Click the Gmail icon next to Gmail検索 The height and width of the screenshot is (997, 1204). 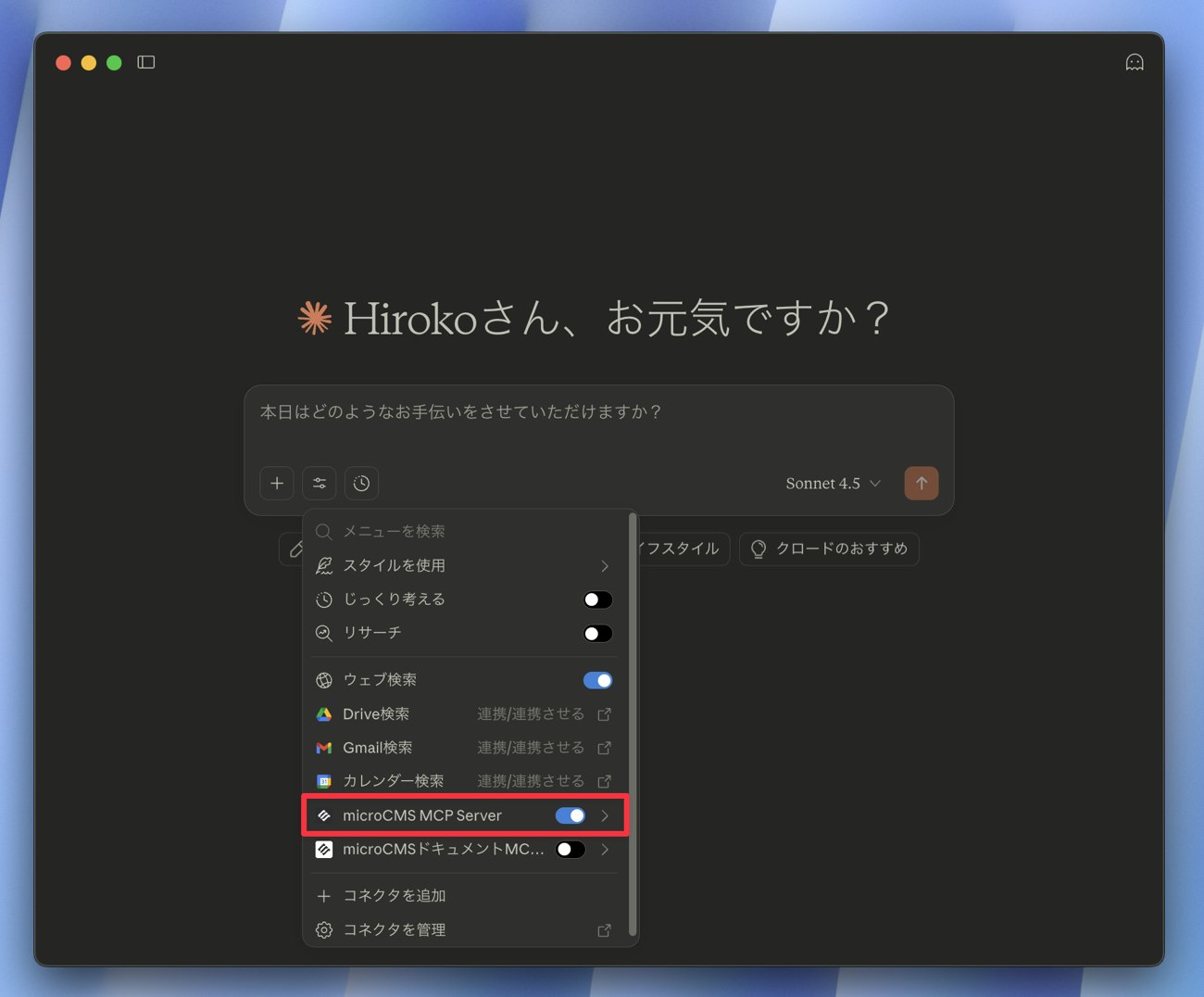pos(324,748)
